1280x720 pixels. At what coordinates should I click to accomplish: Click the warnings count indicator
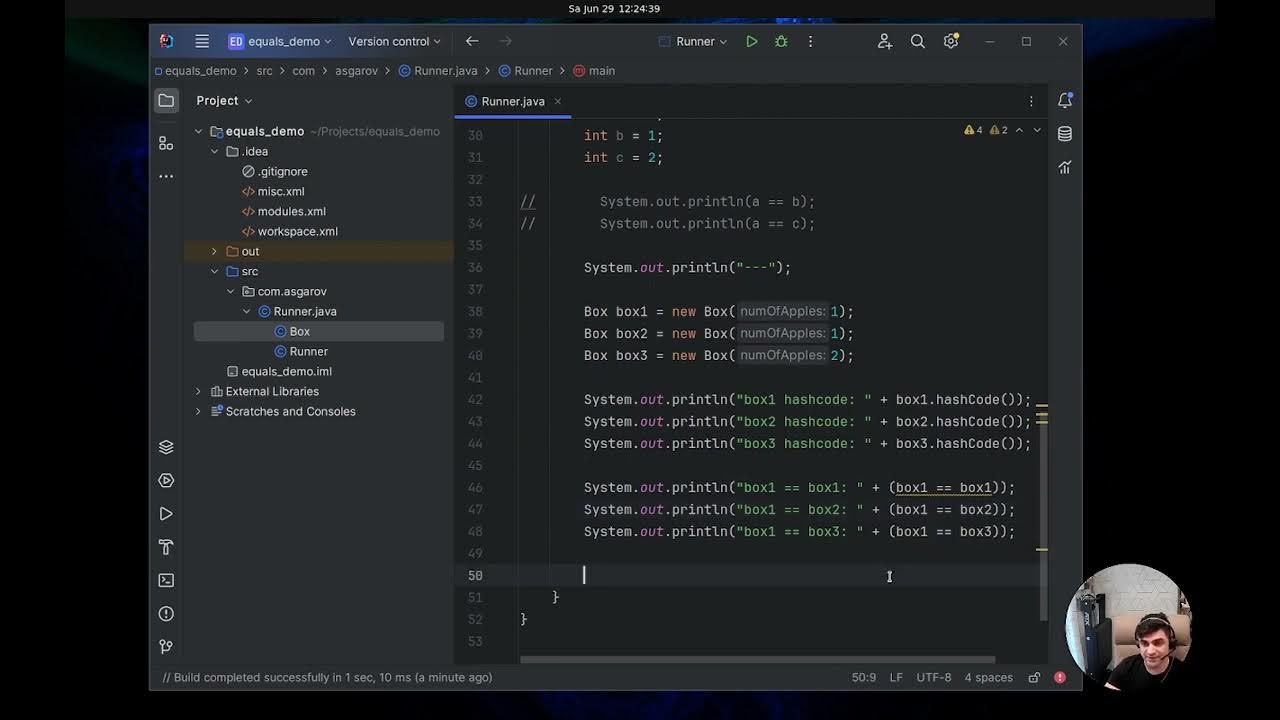pos(973,131)
